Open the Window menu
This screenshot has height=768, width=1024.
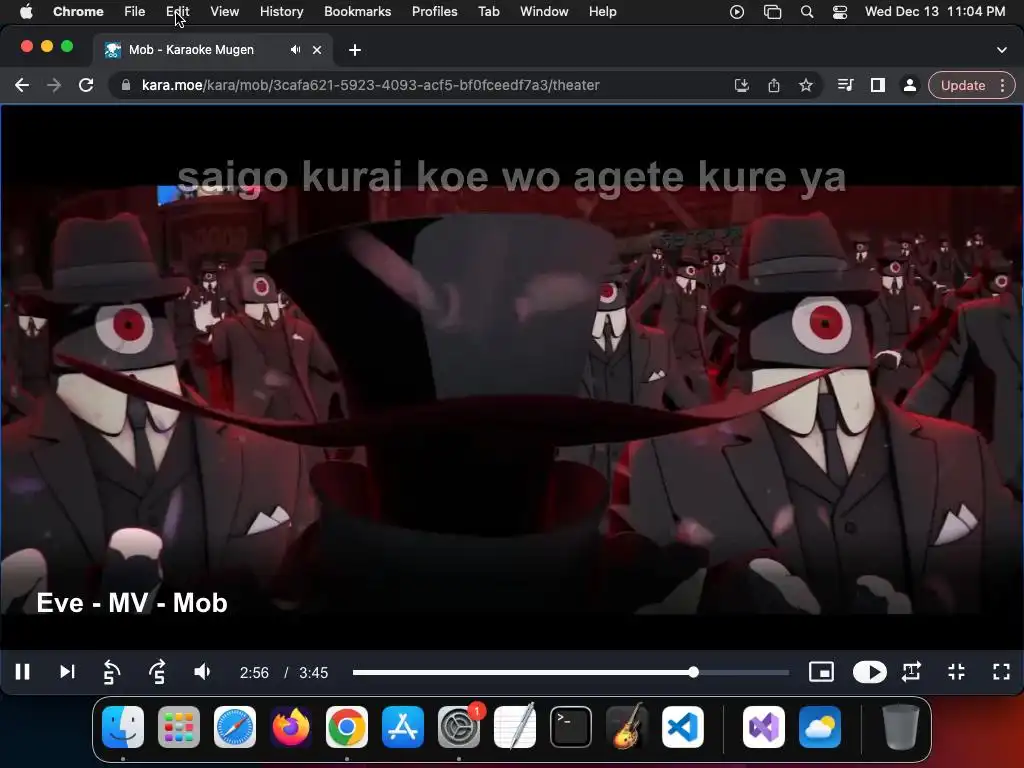(x=544, y=12)
